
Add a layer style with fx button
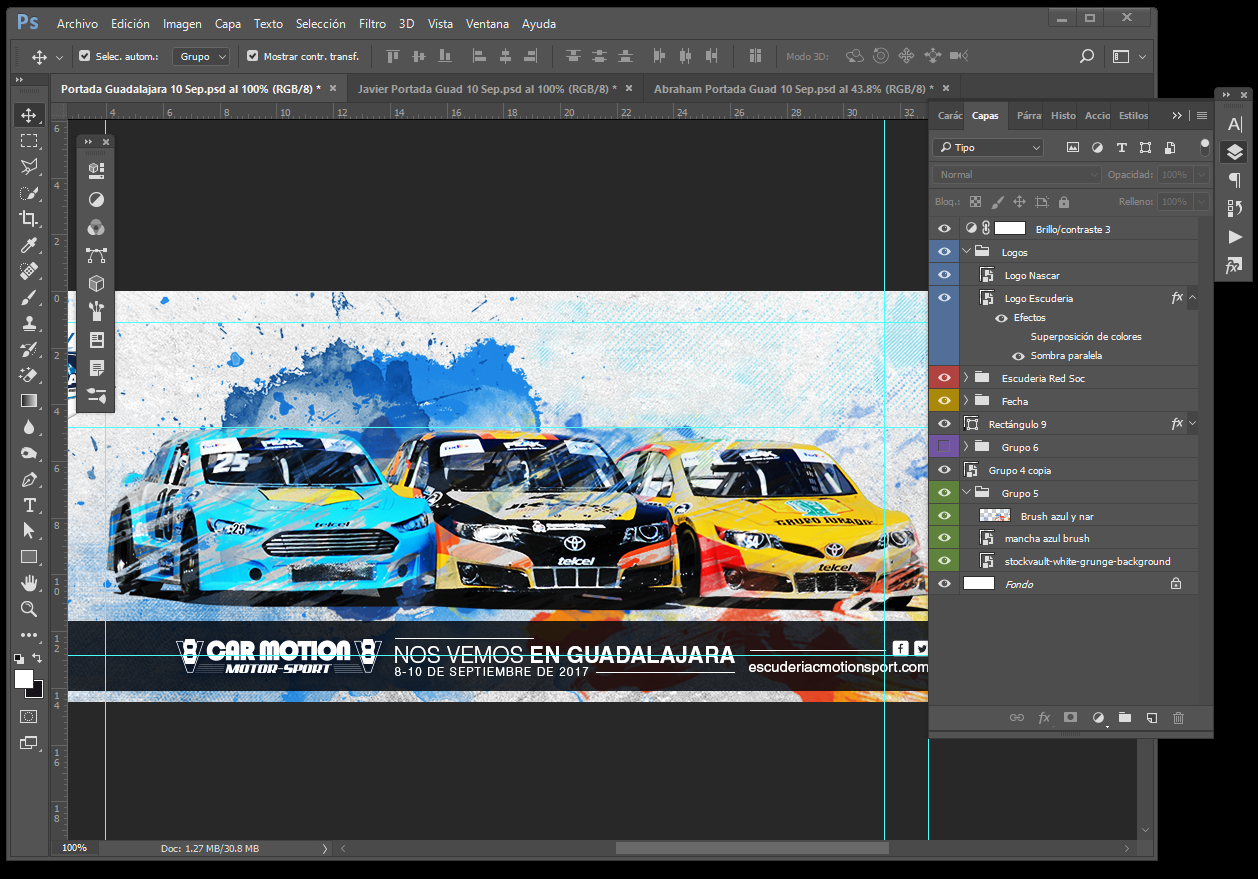click(1044, 718)
